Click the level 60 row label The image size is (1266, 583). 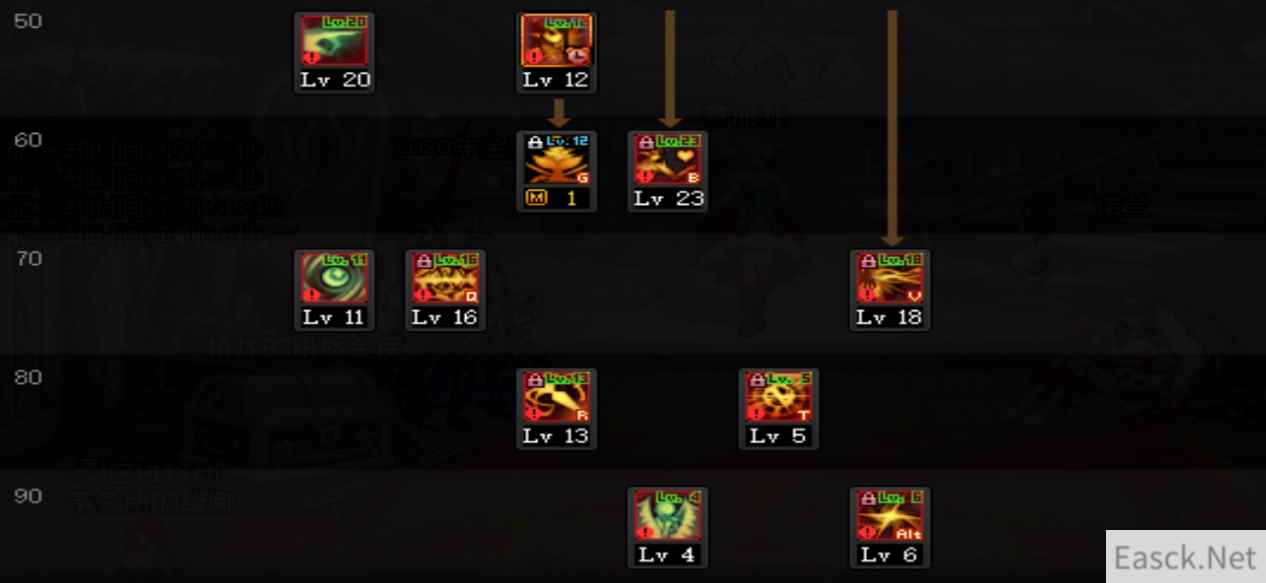[x=28, y=140]
